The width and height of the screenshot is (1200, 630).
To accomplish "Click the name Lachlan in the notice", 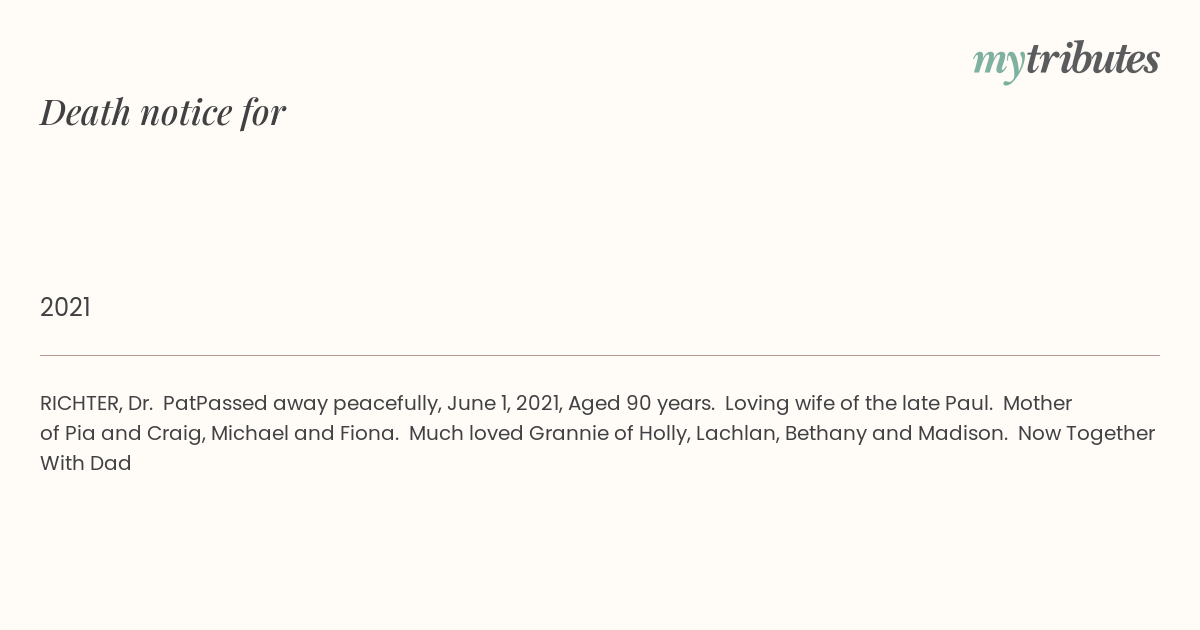I will 735,434.
